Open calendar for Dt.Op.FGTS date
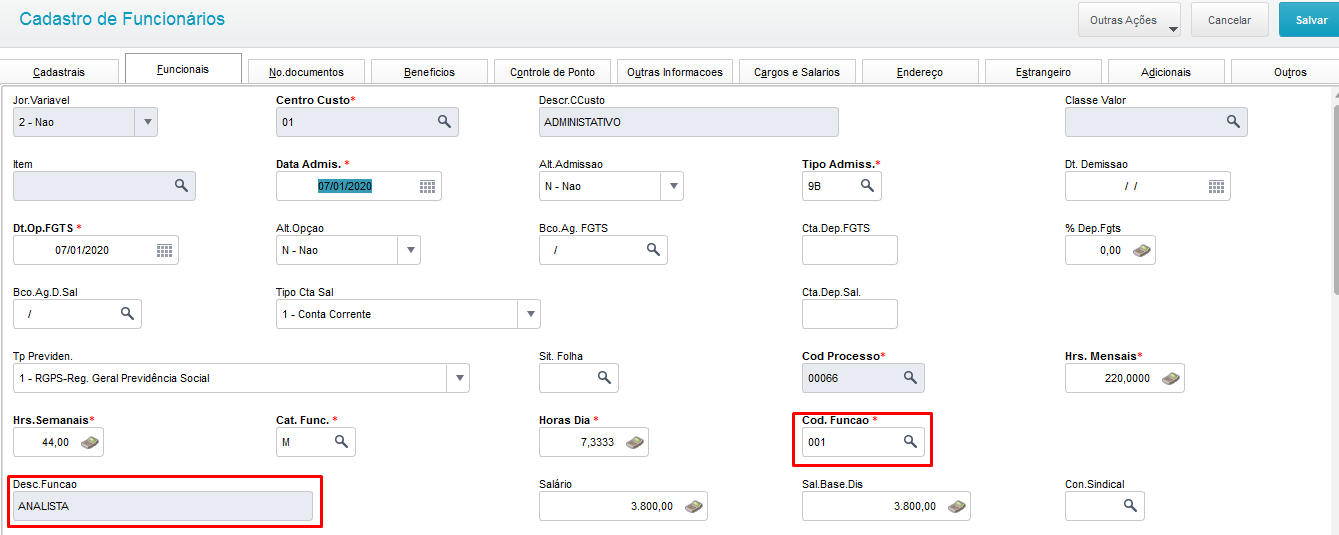Image resolution: width=1339 pixels, height=535 pixels. point(164,250)
